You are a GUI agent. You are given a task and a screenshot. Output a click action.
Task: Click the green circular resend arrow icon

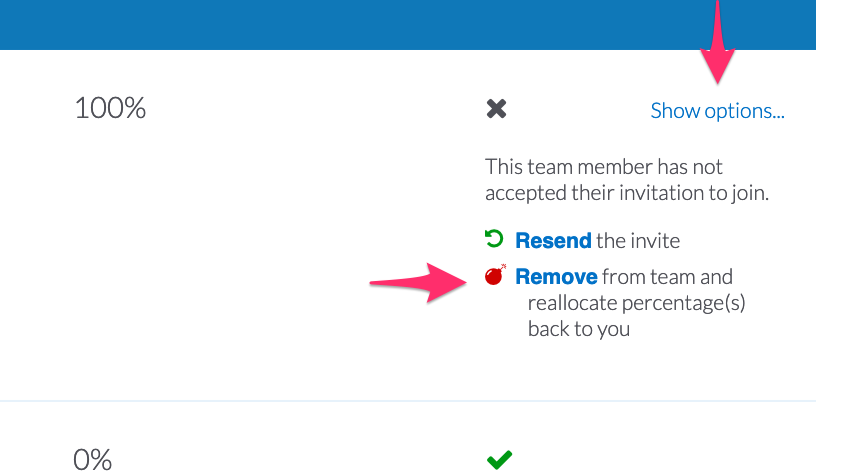[494, 239]
